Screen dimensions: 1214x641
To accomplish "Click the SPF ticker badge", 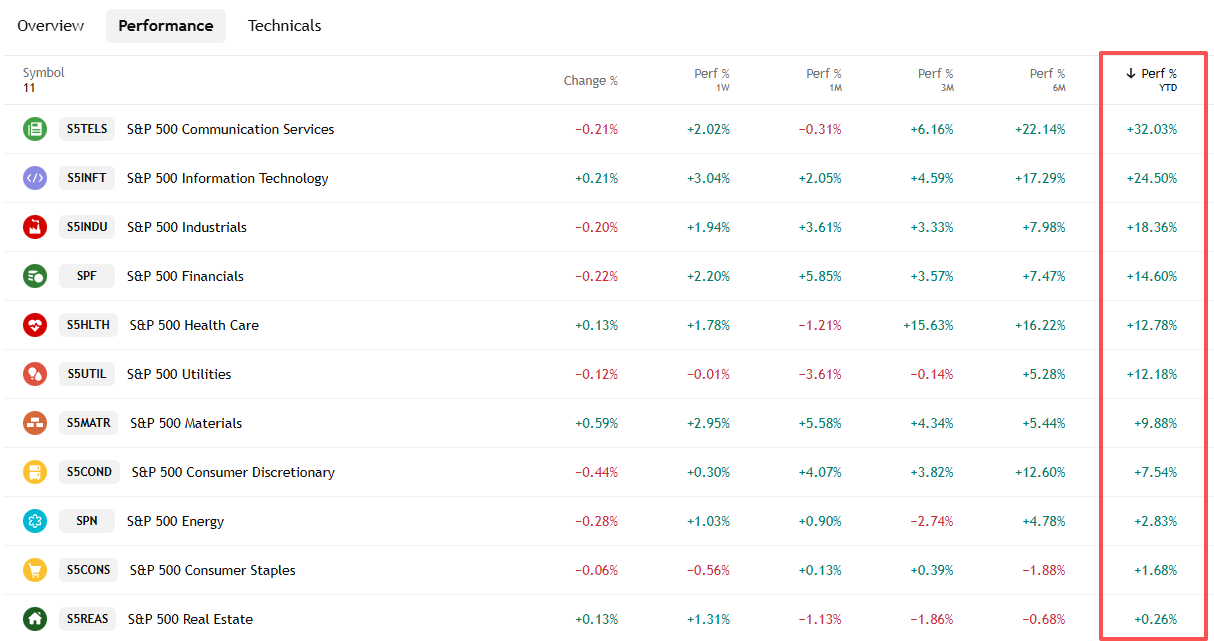I will (87, 276).
